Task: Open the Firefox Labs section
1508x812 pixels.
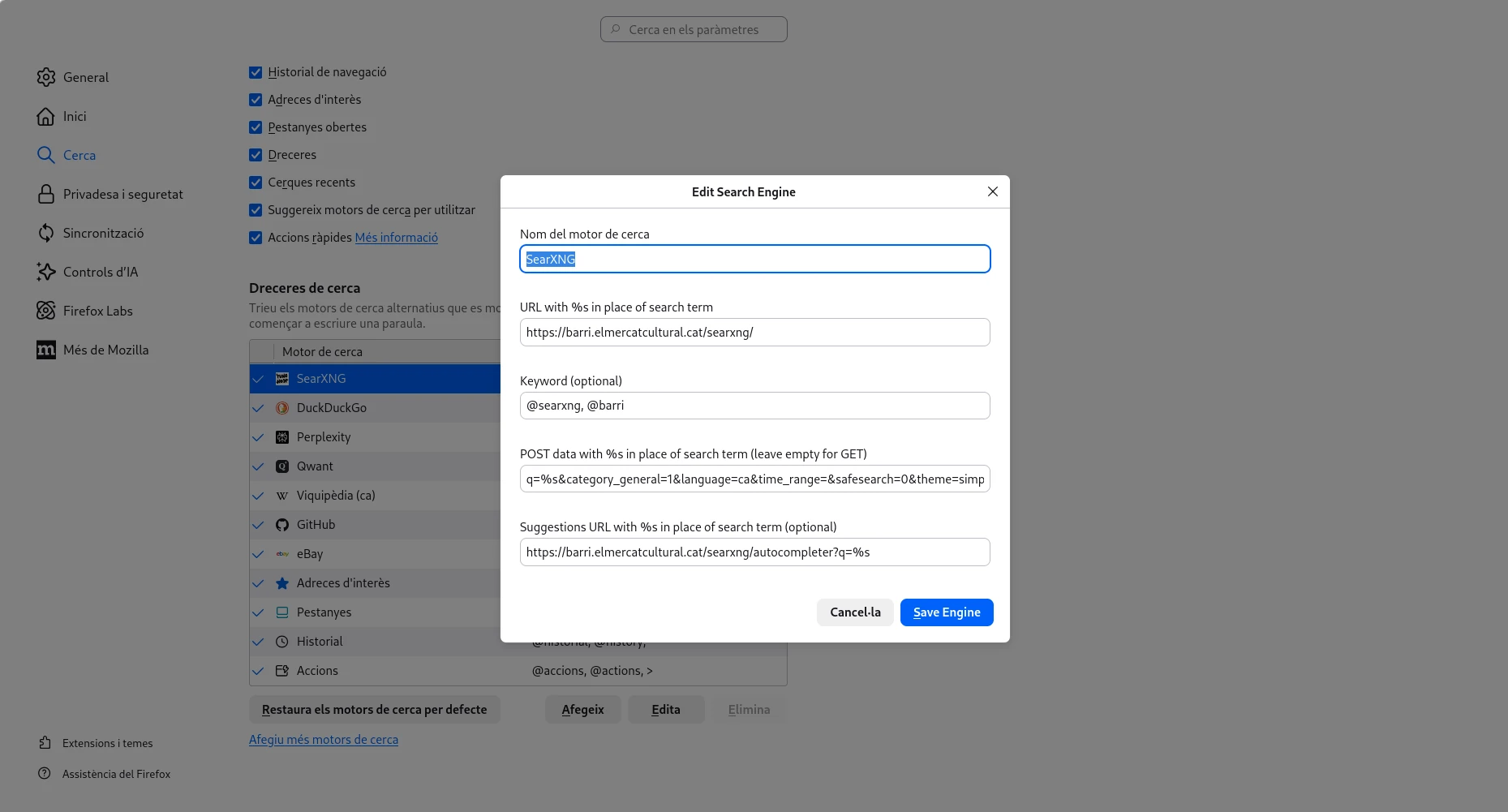Action: pos(98,311)
